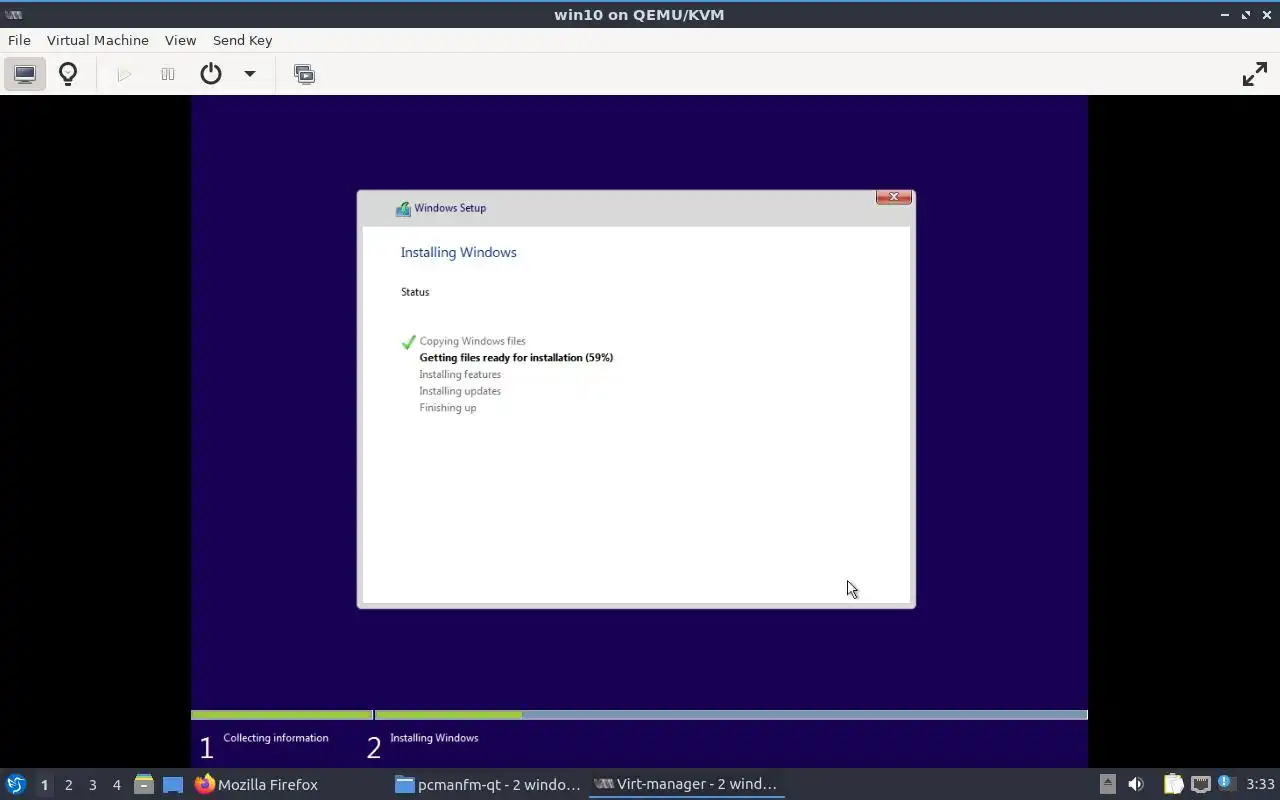1280x800 pixels.
Task: Show virtual hardware details lightbulb
Action: (68, 74)
